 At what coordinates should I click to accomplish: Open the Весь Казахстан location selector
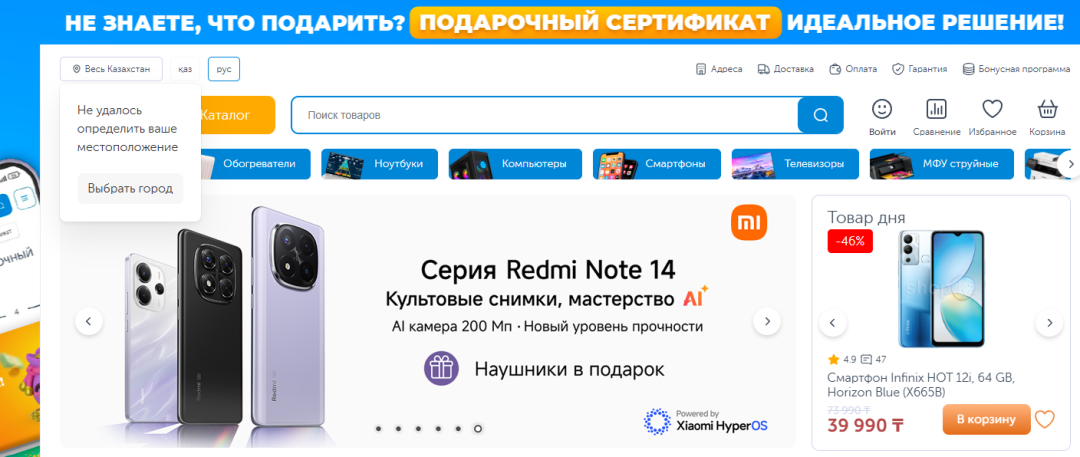111,69
